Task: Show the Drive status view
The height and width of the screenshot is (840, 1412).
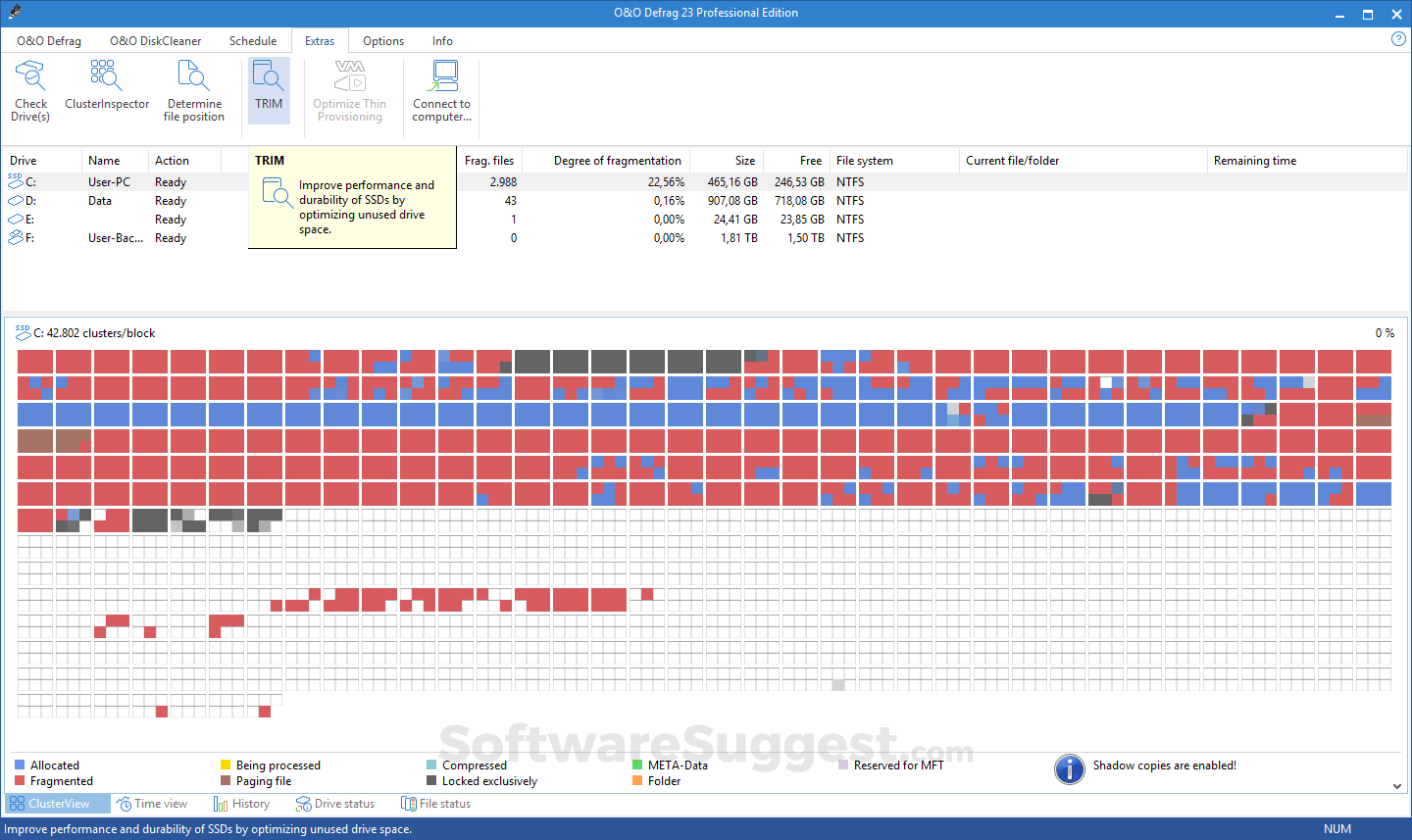Action: (336, 803)
